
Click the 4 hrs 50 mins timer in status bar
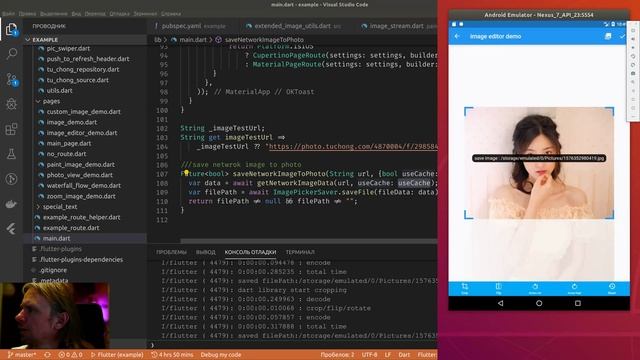[172, 355]
